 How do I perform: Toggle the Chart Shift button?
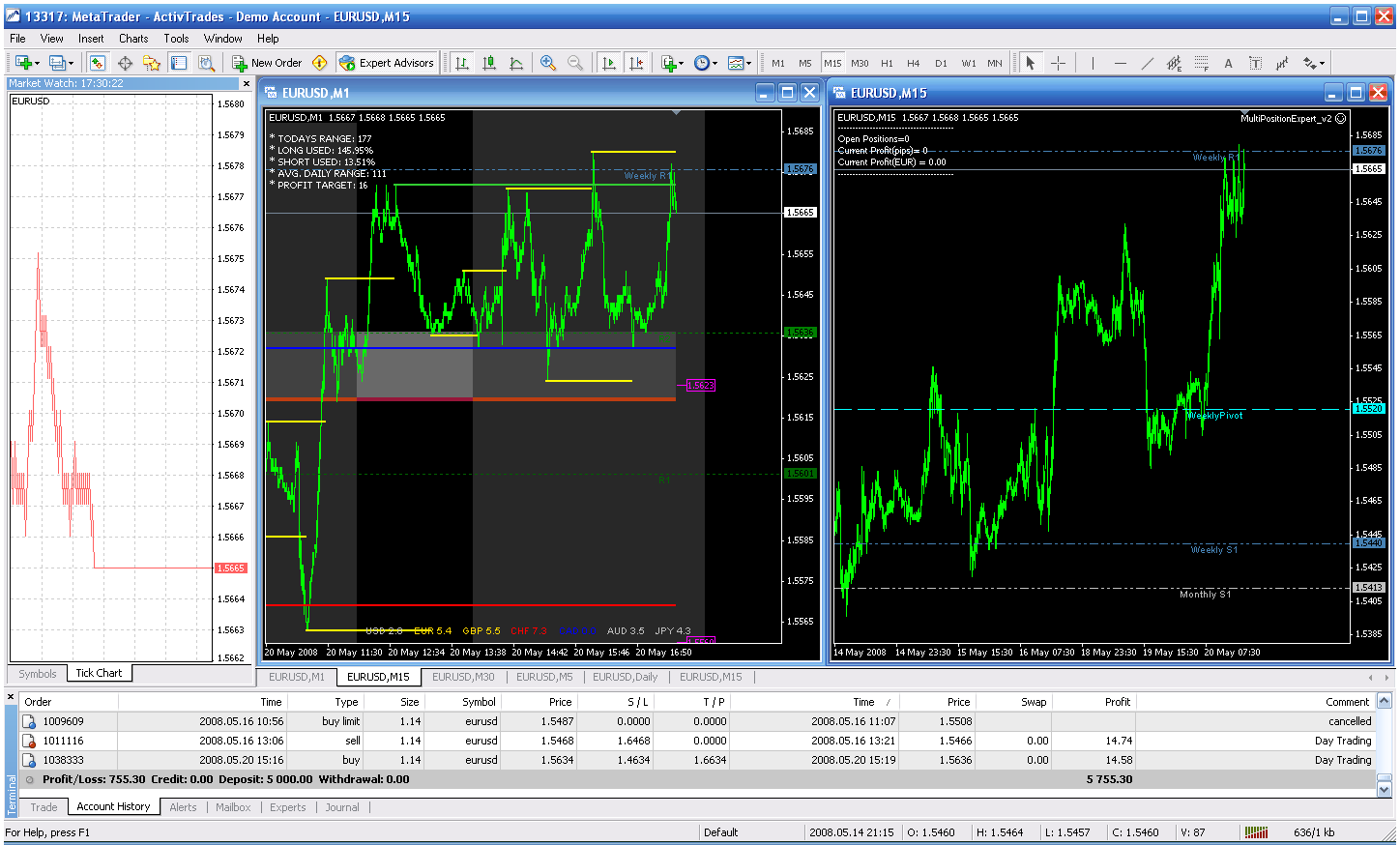point(635,63)
